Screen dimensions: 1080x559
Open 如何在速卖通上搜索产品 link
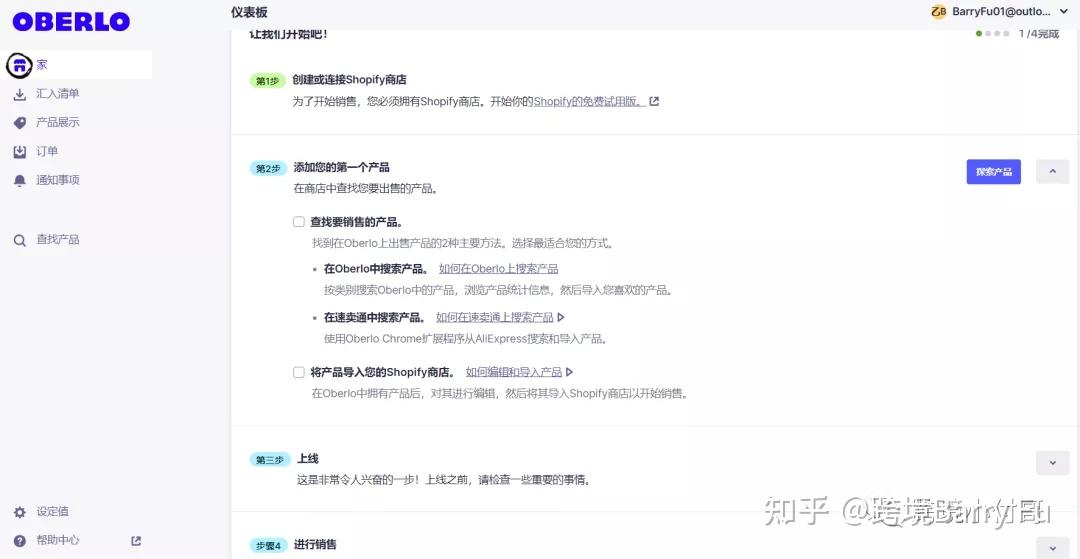tap(495, 317)
